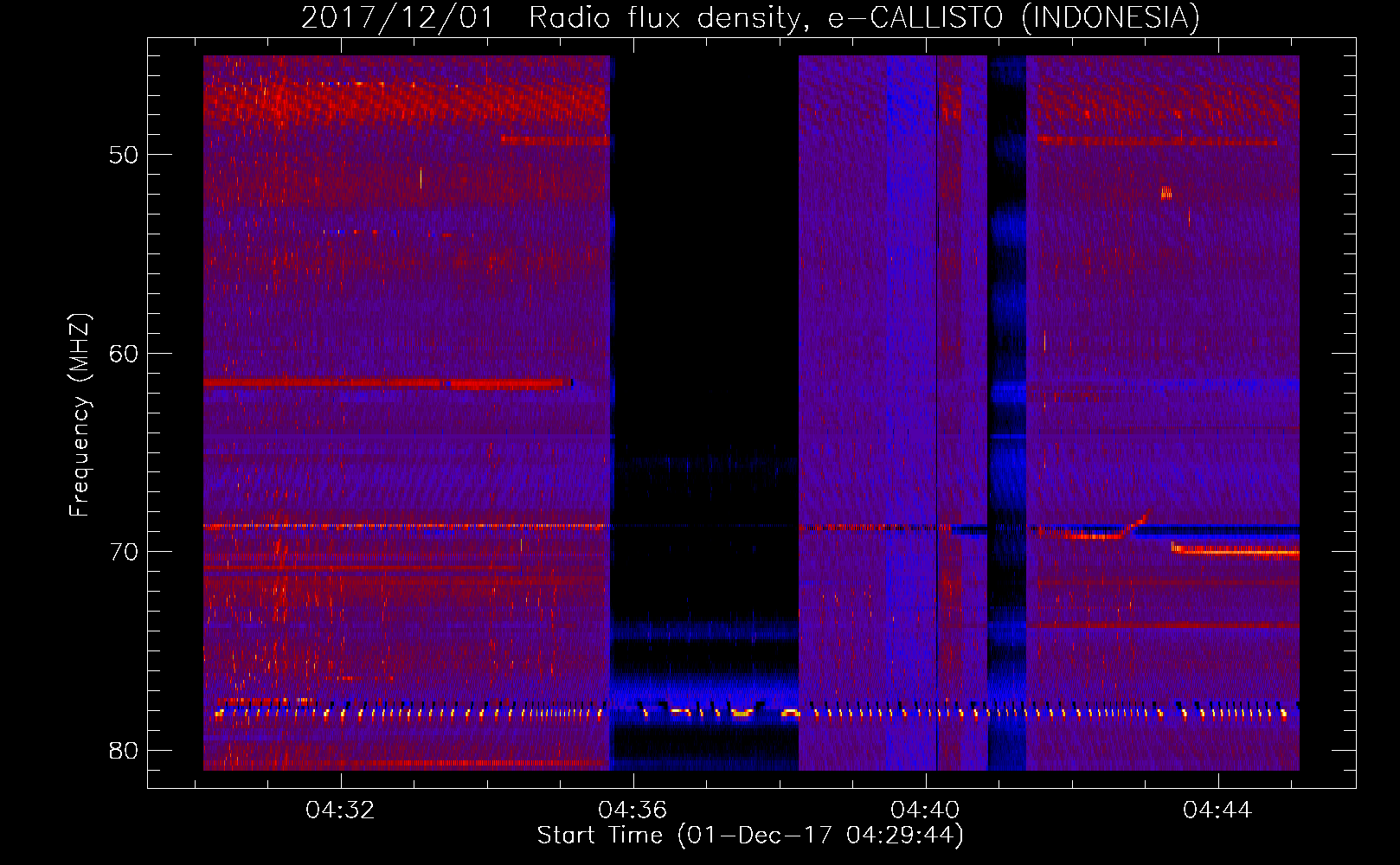Image resolution: width=1400 pixels, height=865 pixels.
Task: Click the 'Start Time (01-Dec-17 04:29:44)' axis label
Action: pyautogui.click(x=750, y=836)
